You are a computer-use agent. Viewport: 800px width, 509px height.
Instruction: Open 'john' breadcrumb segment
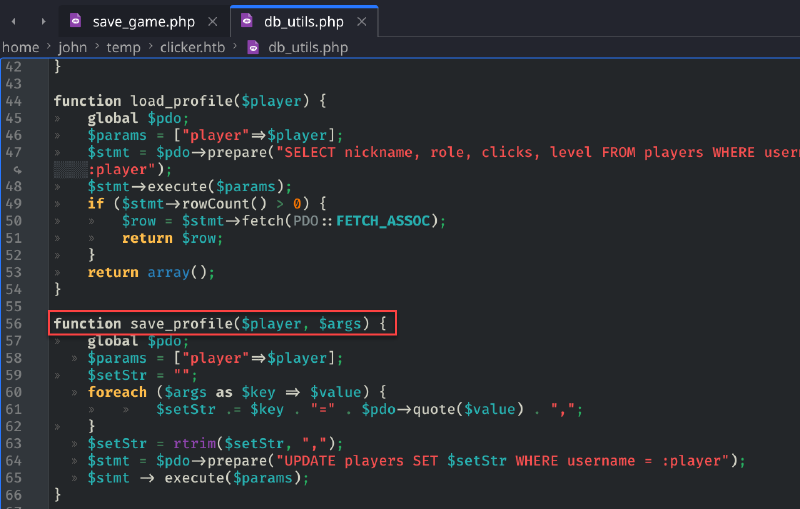click(72, 47)
